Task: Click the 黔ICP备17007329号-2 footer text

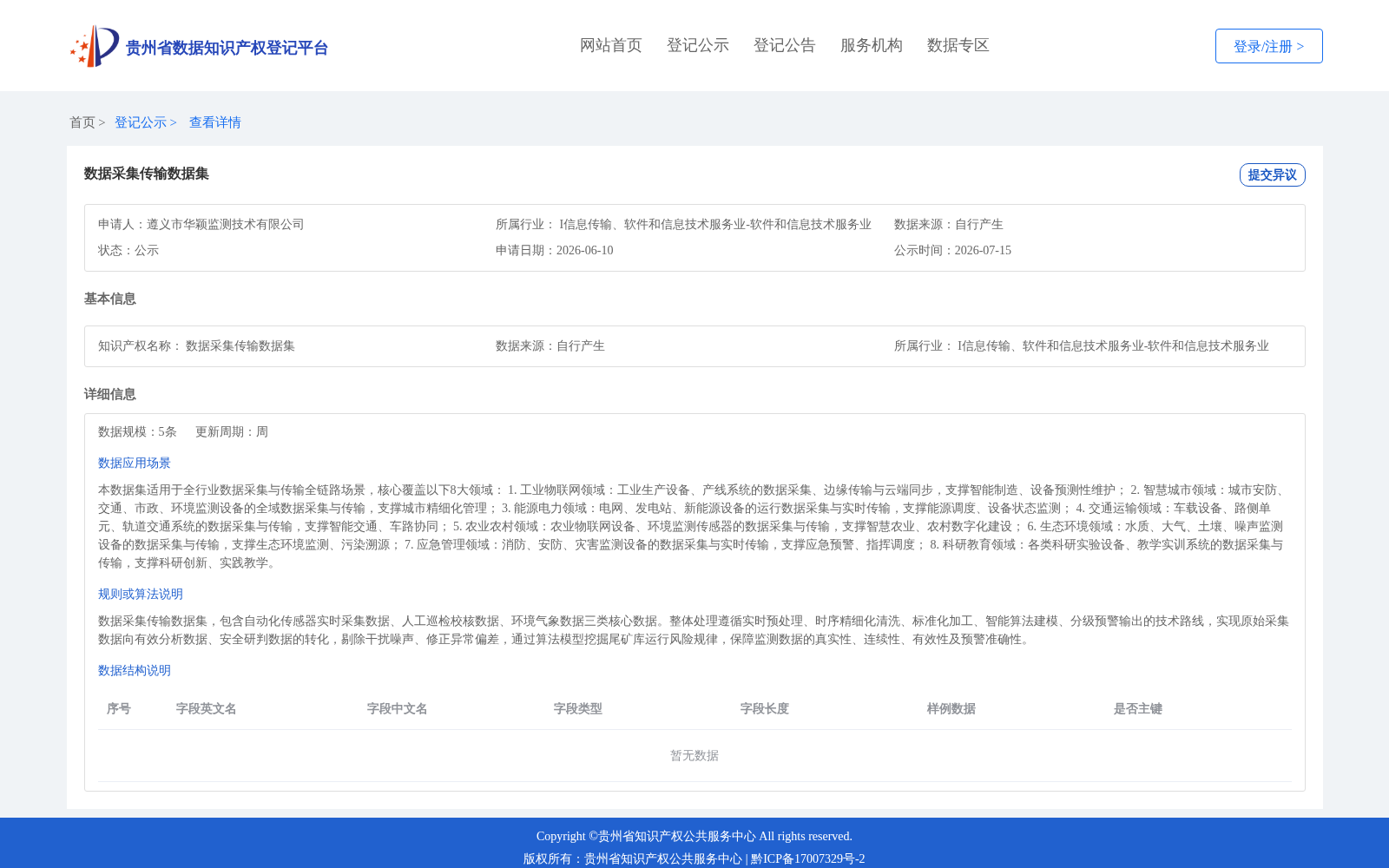Action: point(808,858)
